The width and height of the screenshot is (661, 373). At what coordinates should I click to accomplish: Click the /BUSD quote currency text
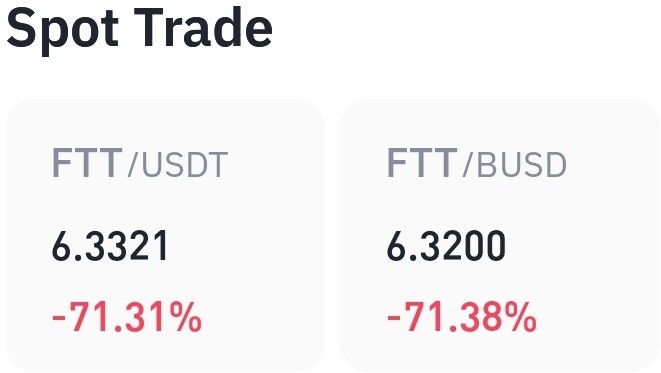515,165
